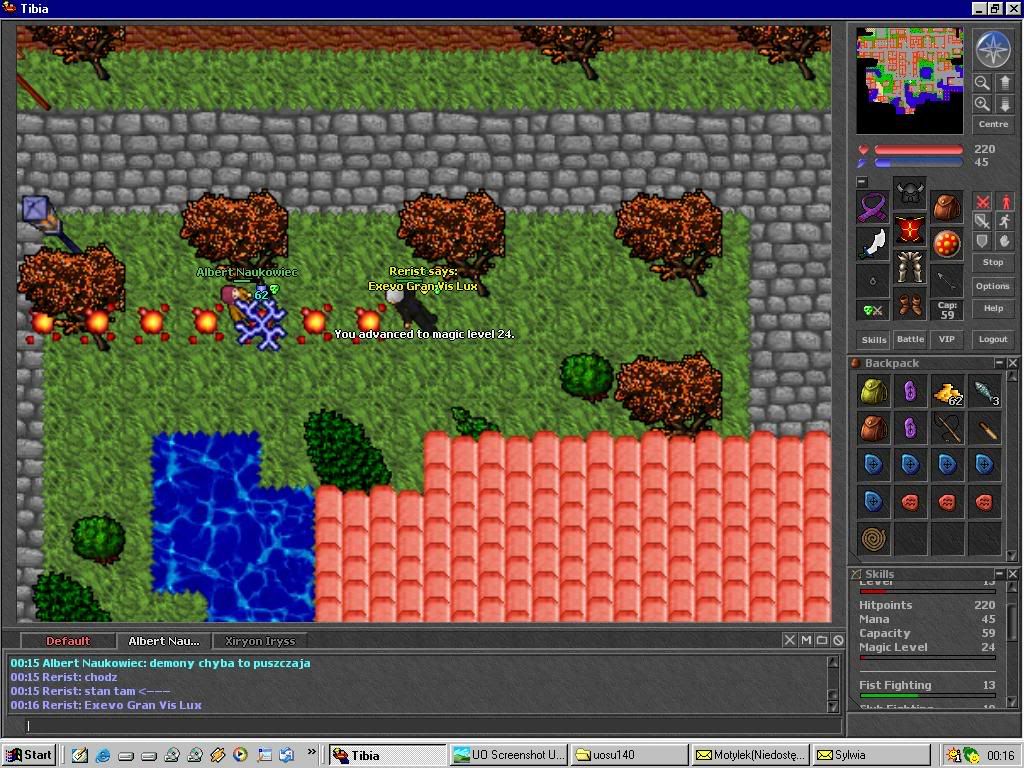Viewport: 1024px width, 768px height.
Task: Click the compass rose map navigator
Action: [x=993, y=49]
